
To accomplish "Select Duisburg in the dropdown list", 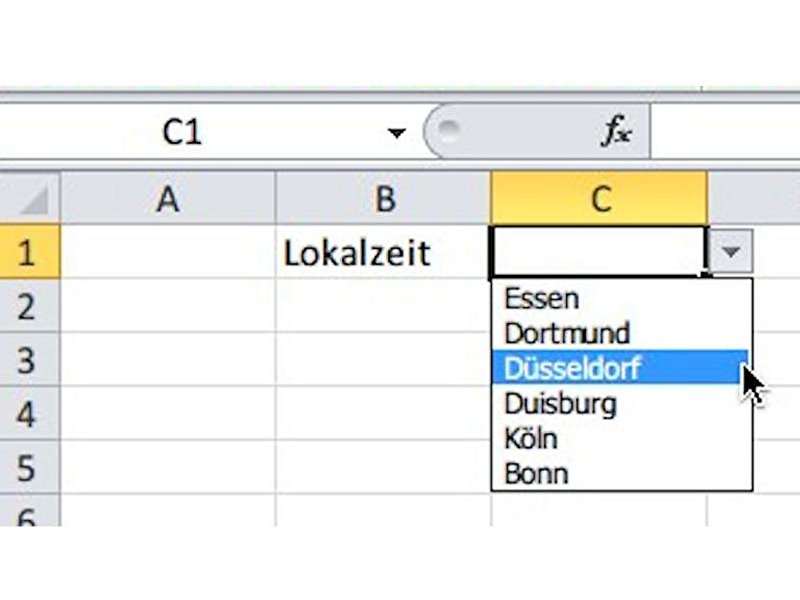I will click(x=560, y=404).
